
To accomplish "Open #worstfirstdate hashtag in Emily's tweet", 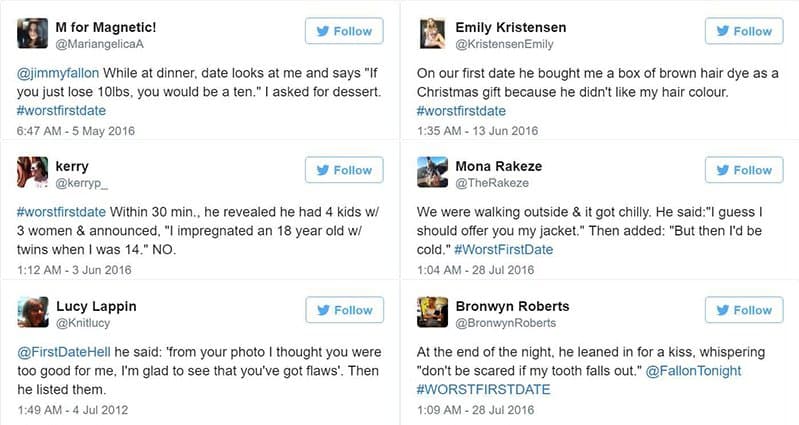I will pos(461,110).
